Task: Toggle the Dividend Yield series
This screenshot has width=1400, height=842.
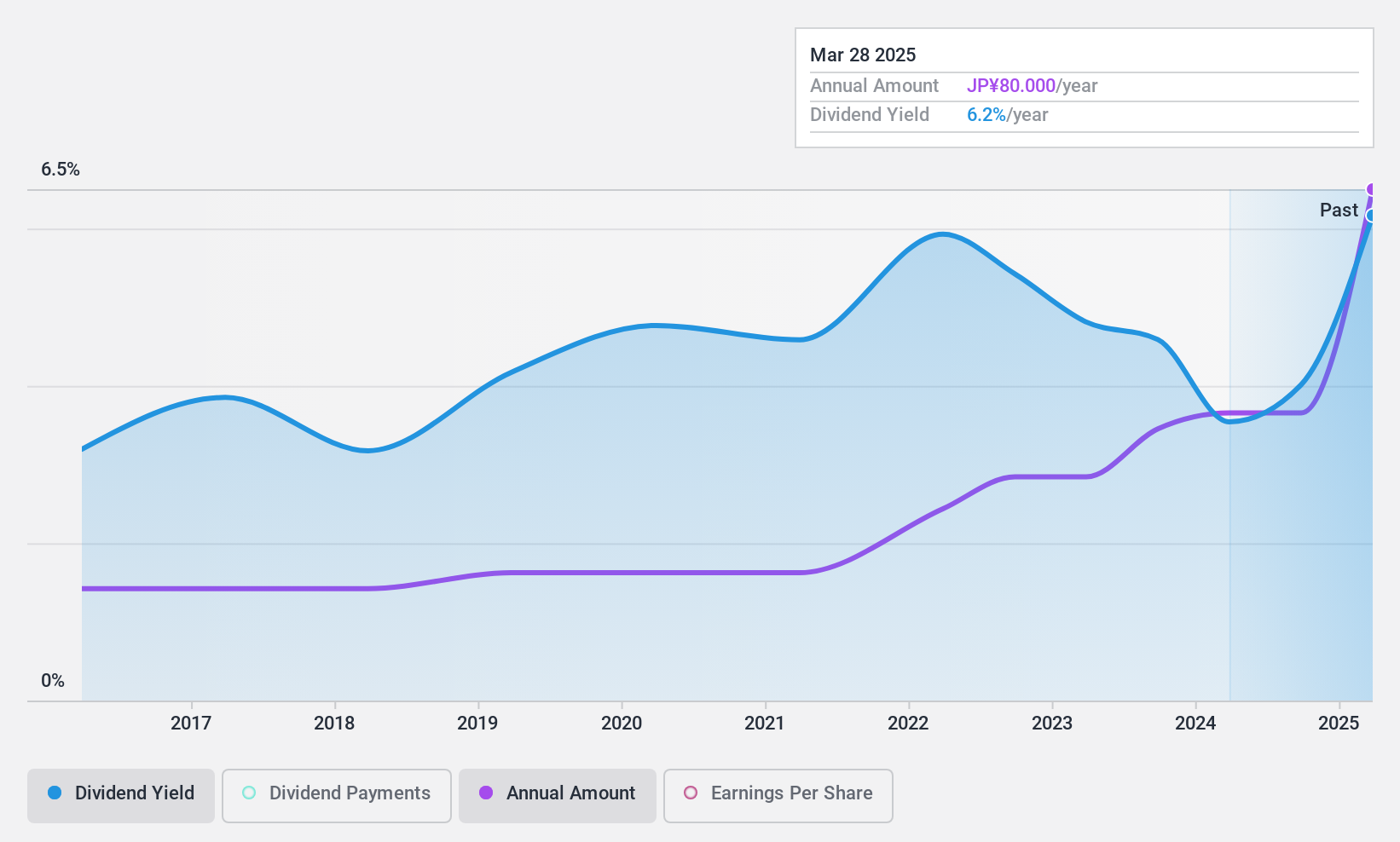Action: tap(120, 795)
